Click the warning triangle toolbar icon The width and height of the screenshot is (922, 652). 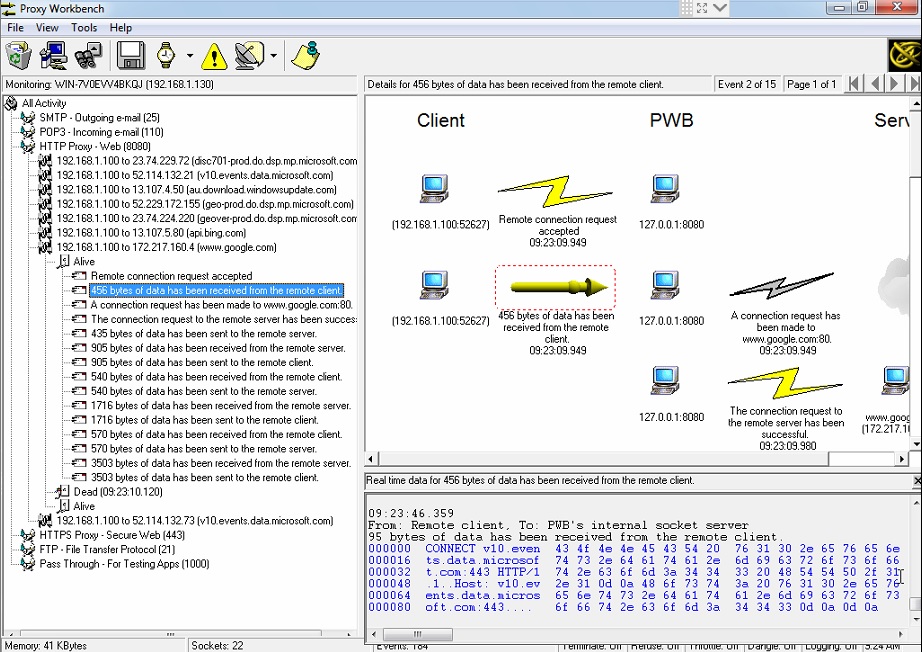[x=213, y=55]
